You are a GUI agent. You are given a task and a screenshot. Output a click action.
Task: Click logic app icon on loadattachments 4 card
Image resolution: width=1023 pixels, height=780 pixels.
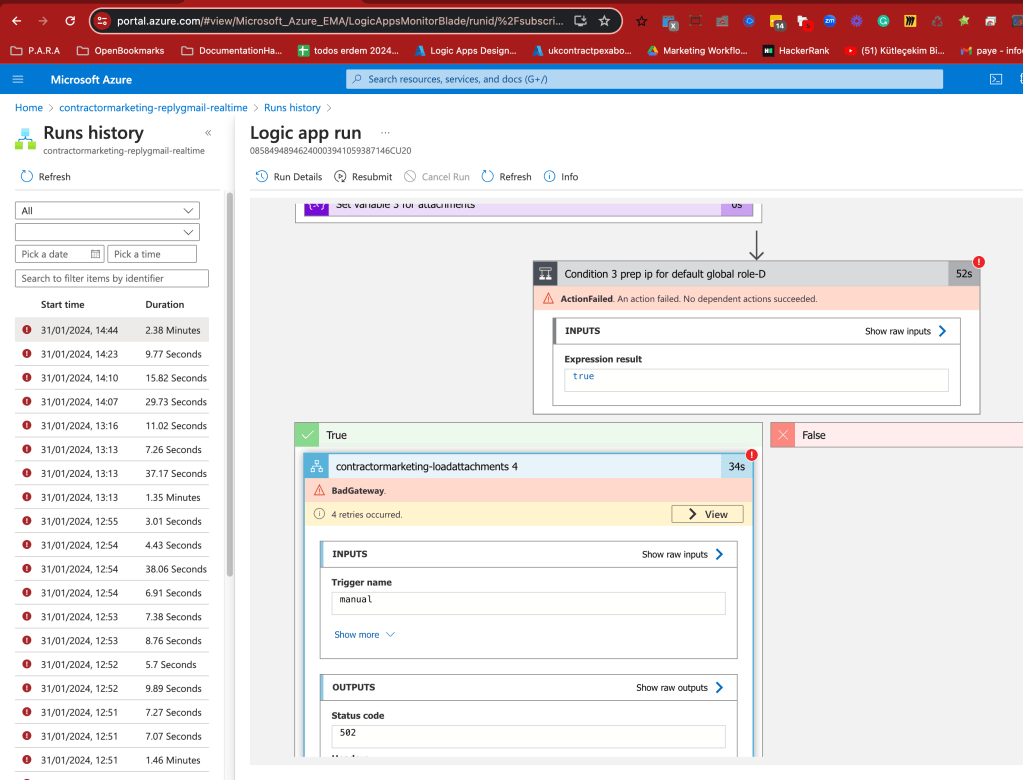tap(316, 466)
